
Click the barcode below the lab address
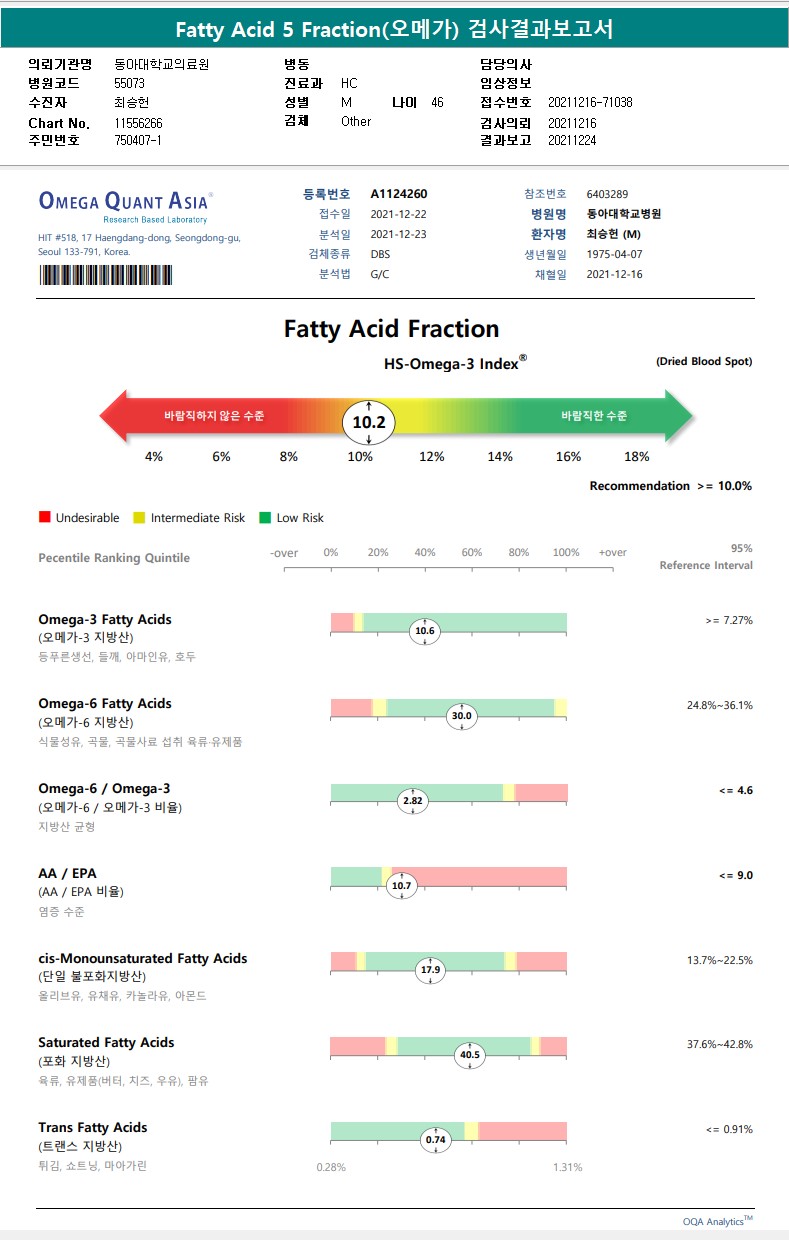click(105, 275)
